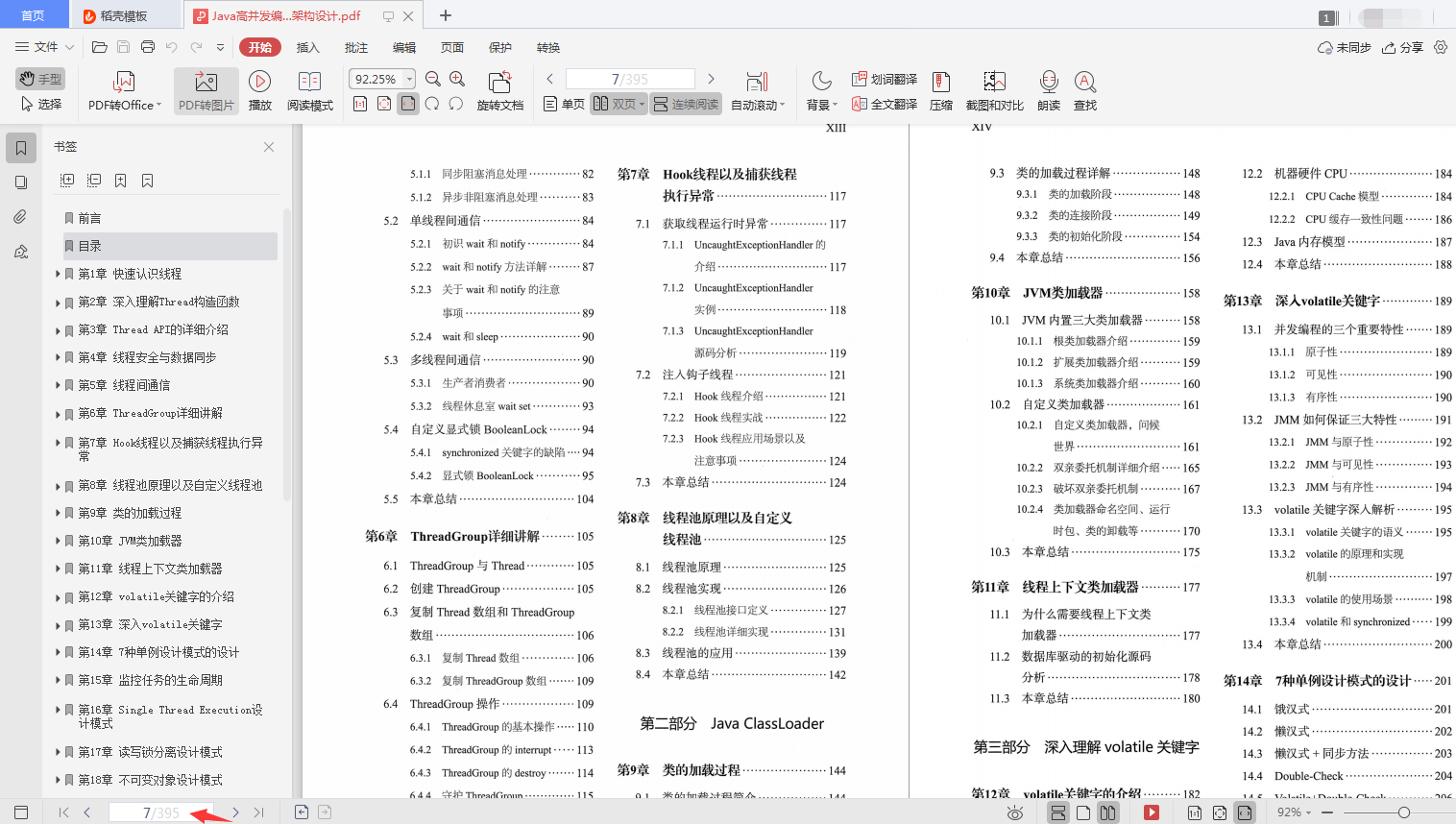The image size is (1456, 824).
Task: Open the 查找 find tool
Action: 1085,92
